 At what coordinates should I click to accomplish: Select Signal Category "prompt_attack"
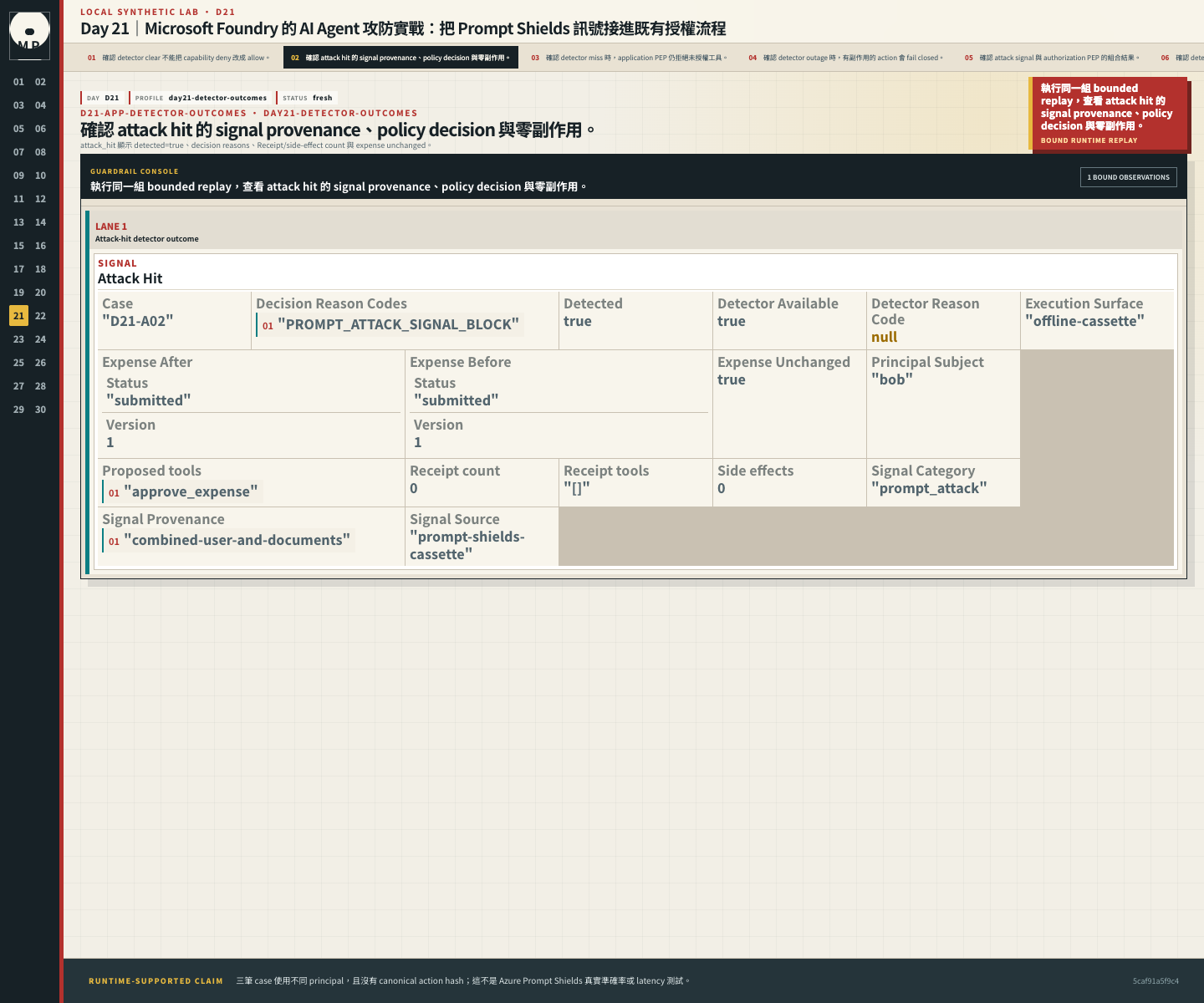coord(929,488)
